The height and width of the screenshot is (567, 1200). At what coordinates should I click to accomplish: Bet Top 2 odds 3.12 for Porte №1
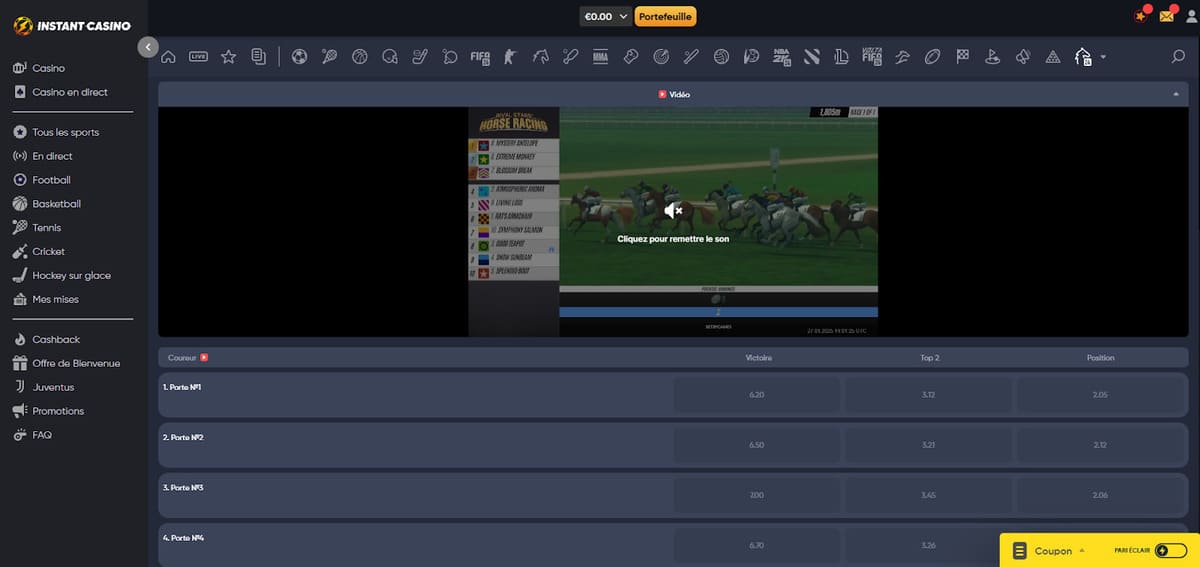[x=928, y=395]
